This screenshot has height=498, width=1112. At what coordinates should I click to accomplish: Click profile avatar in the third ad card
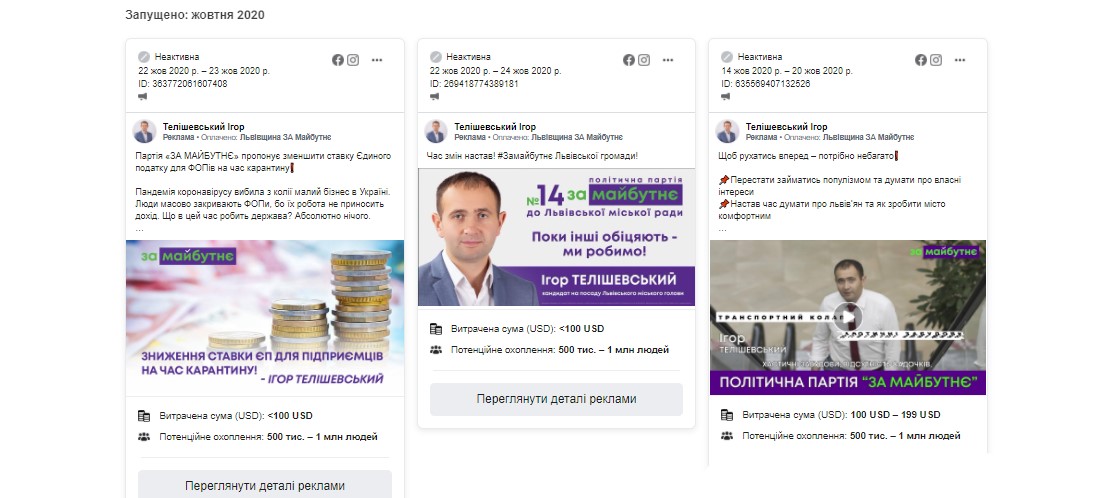click(727, 131)
